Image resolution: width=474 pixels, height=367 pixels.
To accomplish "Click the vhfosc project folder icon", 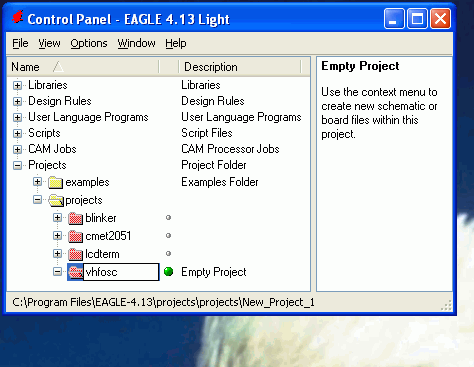I will 75,272.
